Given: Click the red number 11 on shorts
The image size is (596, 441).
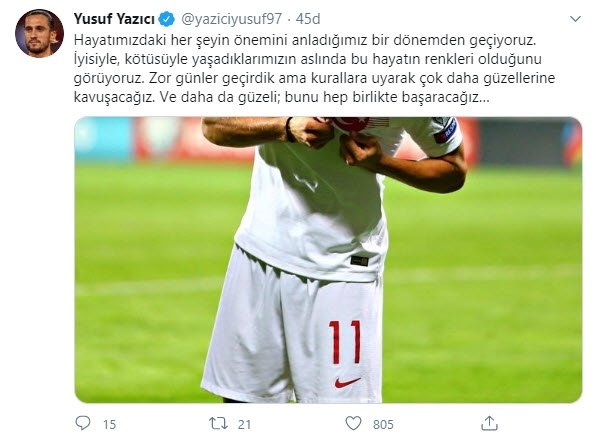Looking at the screenshot, I should 345,342.
